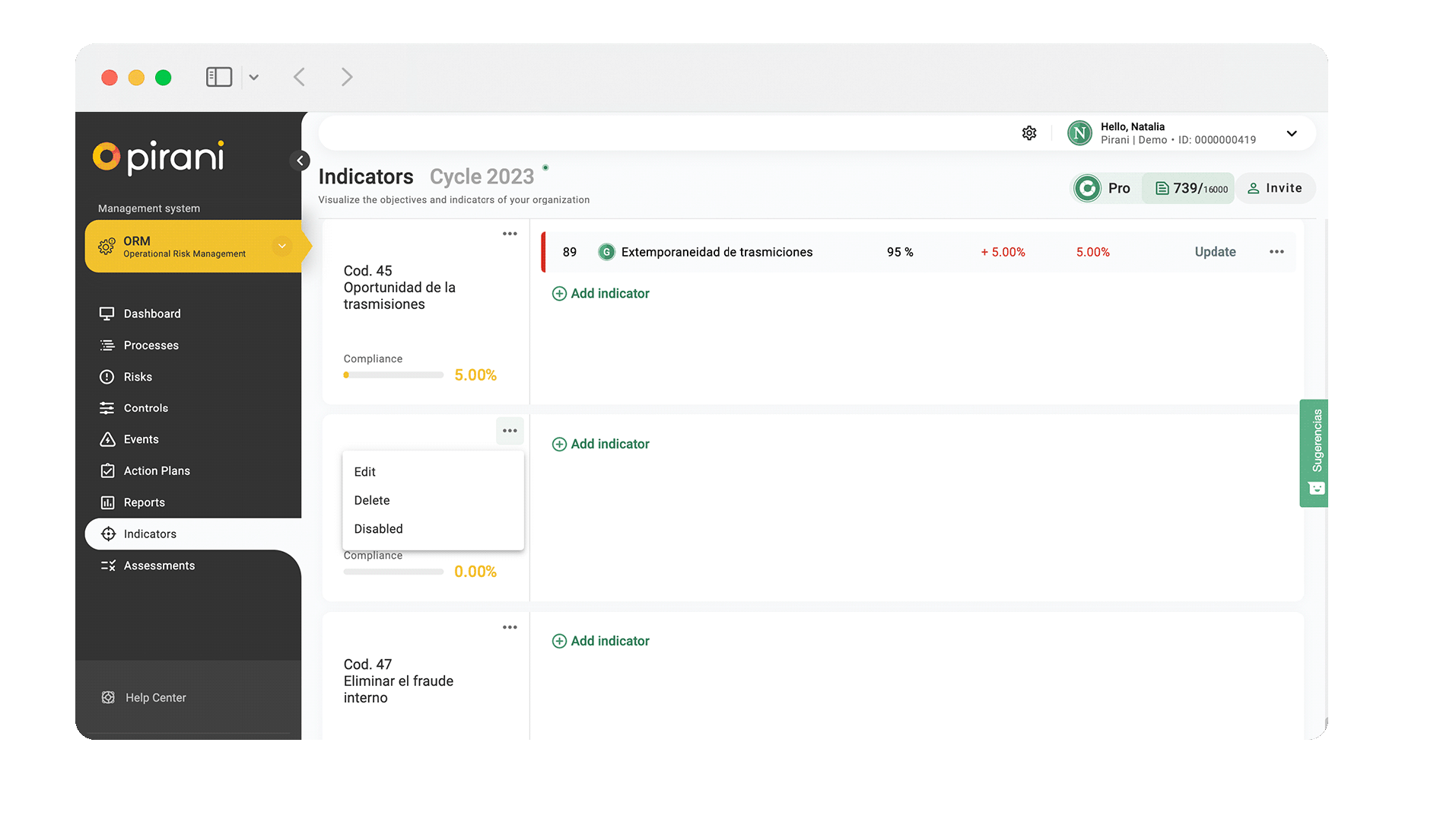Viewport: 1456px width, 819px height.
Task: Open the three-dot menu on Cod. 45 card
Action: 509,234
